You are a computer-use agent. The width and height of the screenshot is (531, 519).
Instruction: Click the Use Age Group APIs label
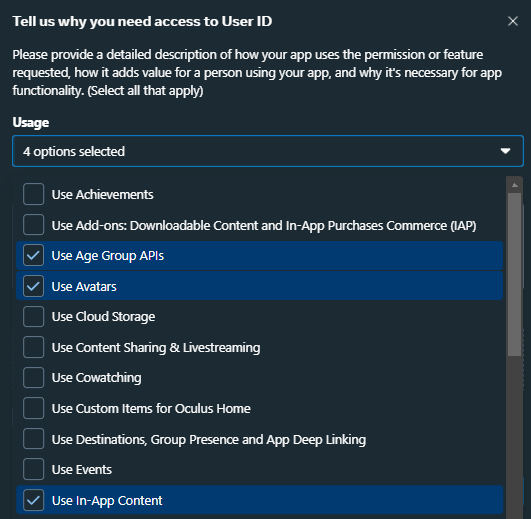tap(108, 256)
